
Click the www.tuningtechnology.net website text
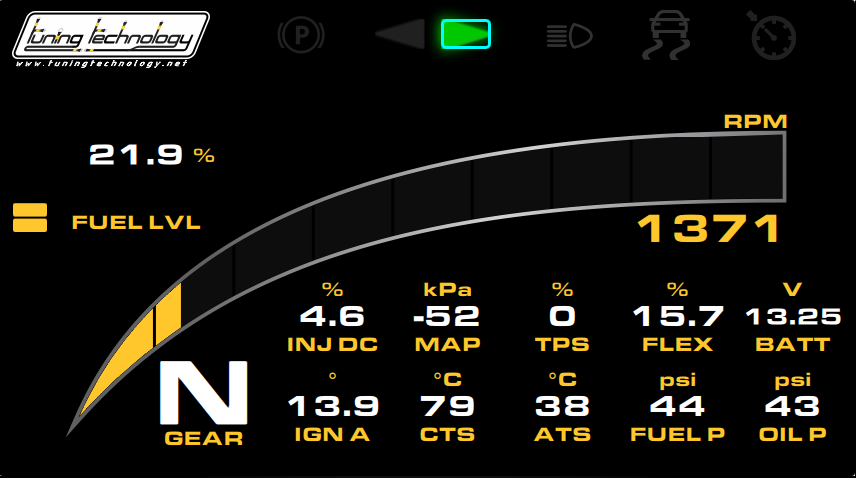coord(102,63)
